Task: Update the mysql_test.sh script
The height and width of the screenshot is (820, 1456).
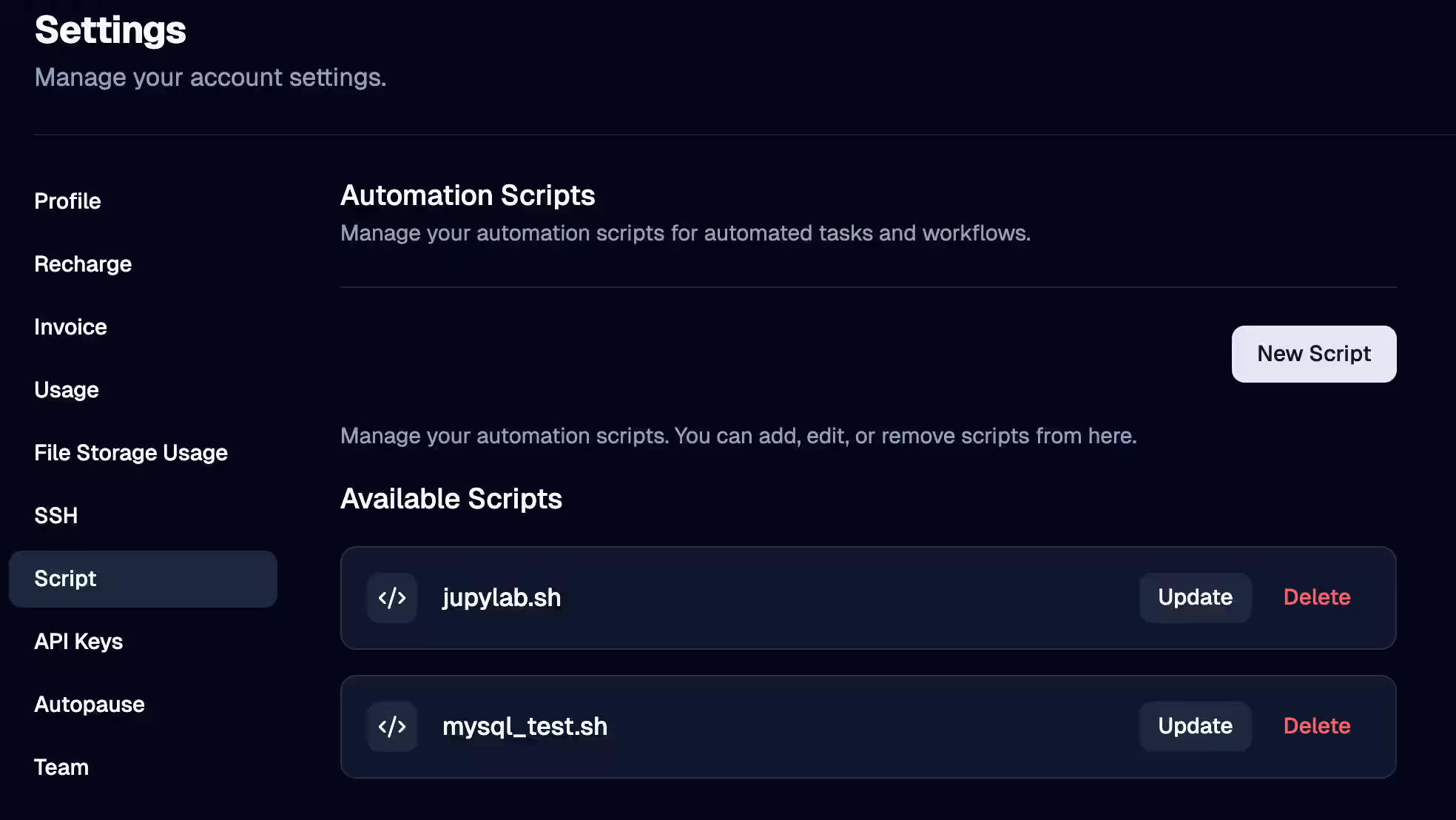Action: pyautogui.click(x=1194, y=726)
